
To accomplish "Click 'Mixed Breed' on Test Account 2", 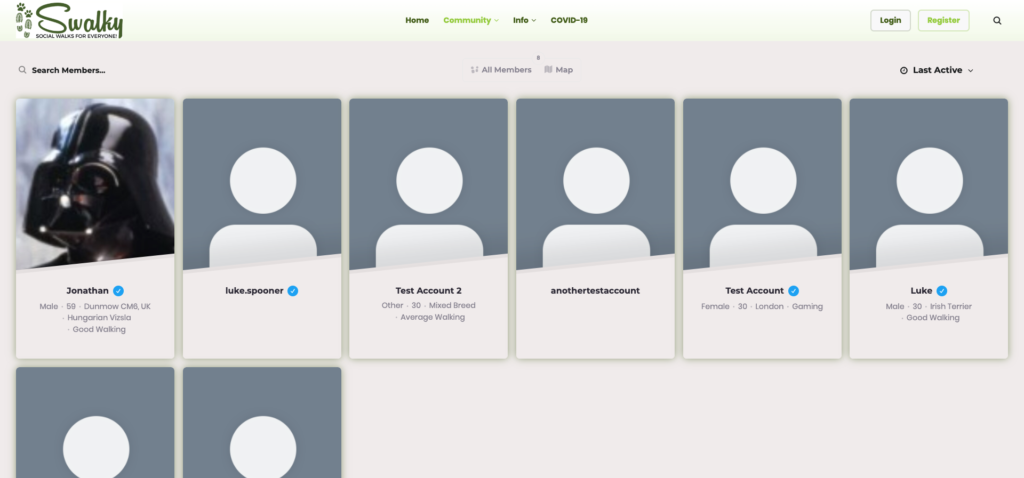I will [x=452, y=306].
